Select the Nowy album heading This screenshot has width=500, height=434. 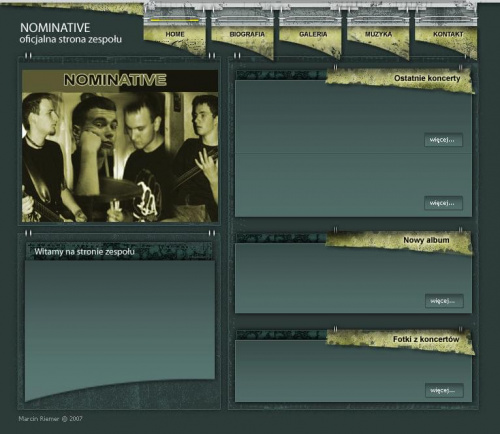[426, 240]
